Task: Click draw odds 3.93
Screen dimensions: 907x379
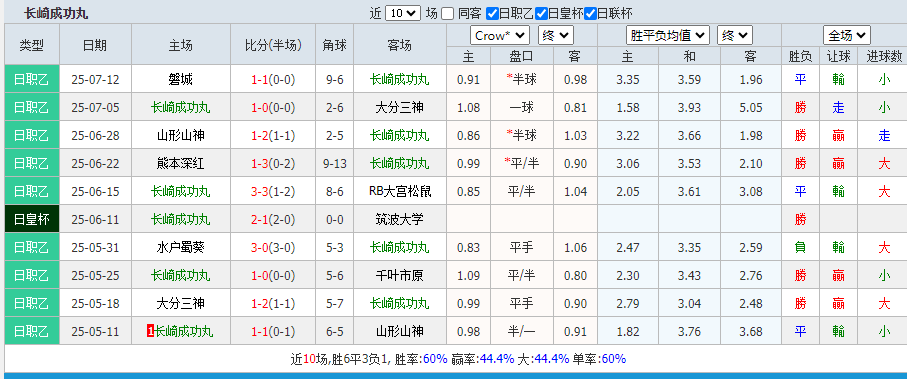Action: tap(690, 108)
